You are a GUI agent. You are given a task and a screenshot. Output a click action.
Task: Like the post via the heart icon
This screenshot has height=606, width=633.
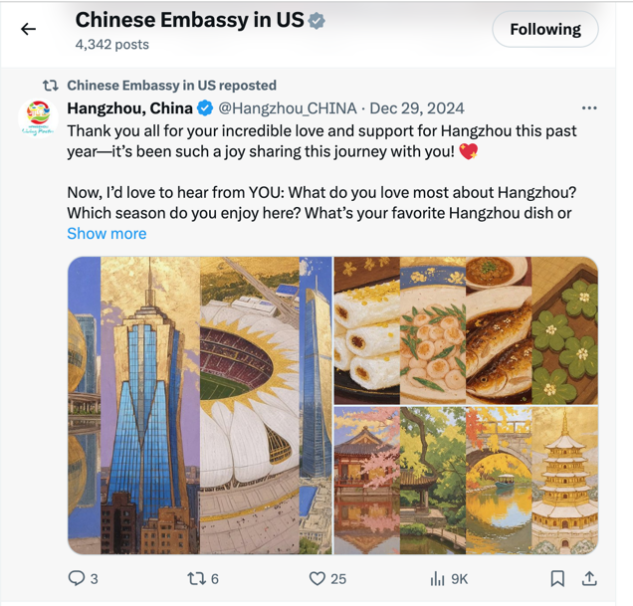click(x=327, y=579)
